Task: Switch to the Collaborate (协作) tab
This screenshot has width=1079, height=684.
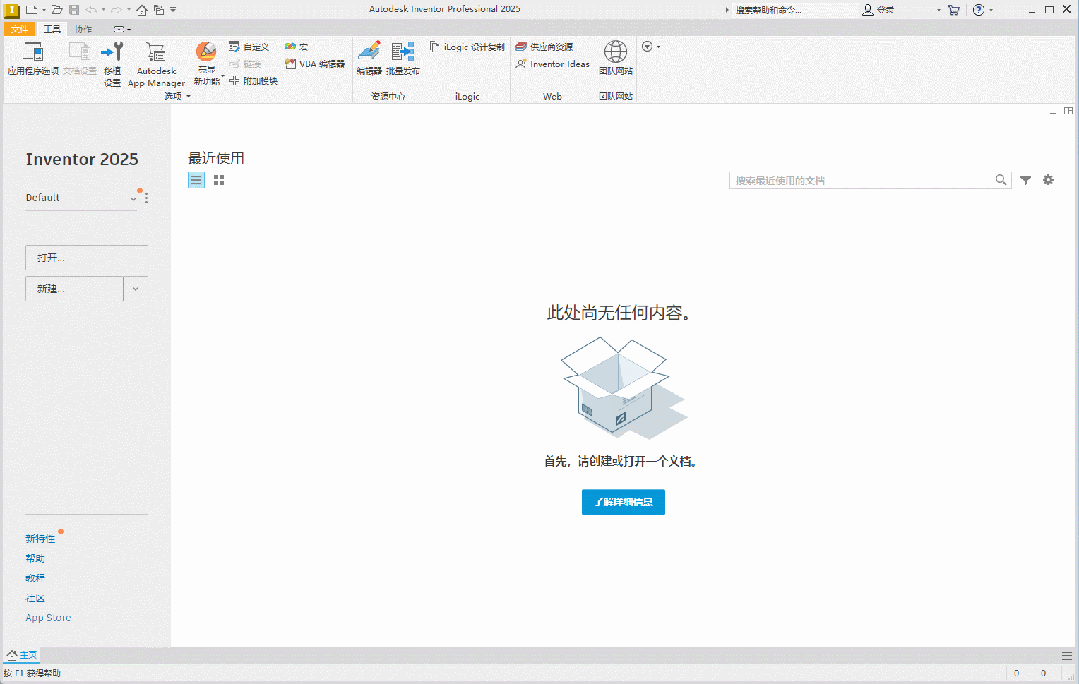Action: pos(84,29)
